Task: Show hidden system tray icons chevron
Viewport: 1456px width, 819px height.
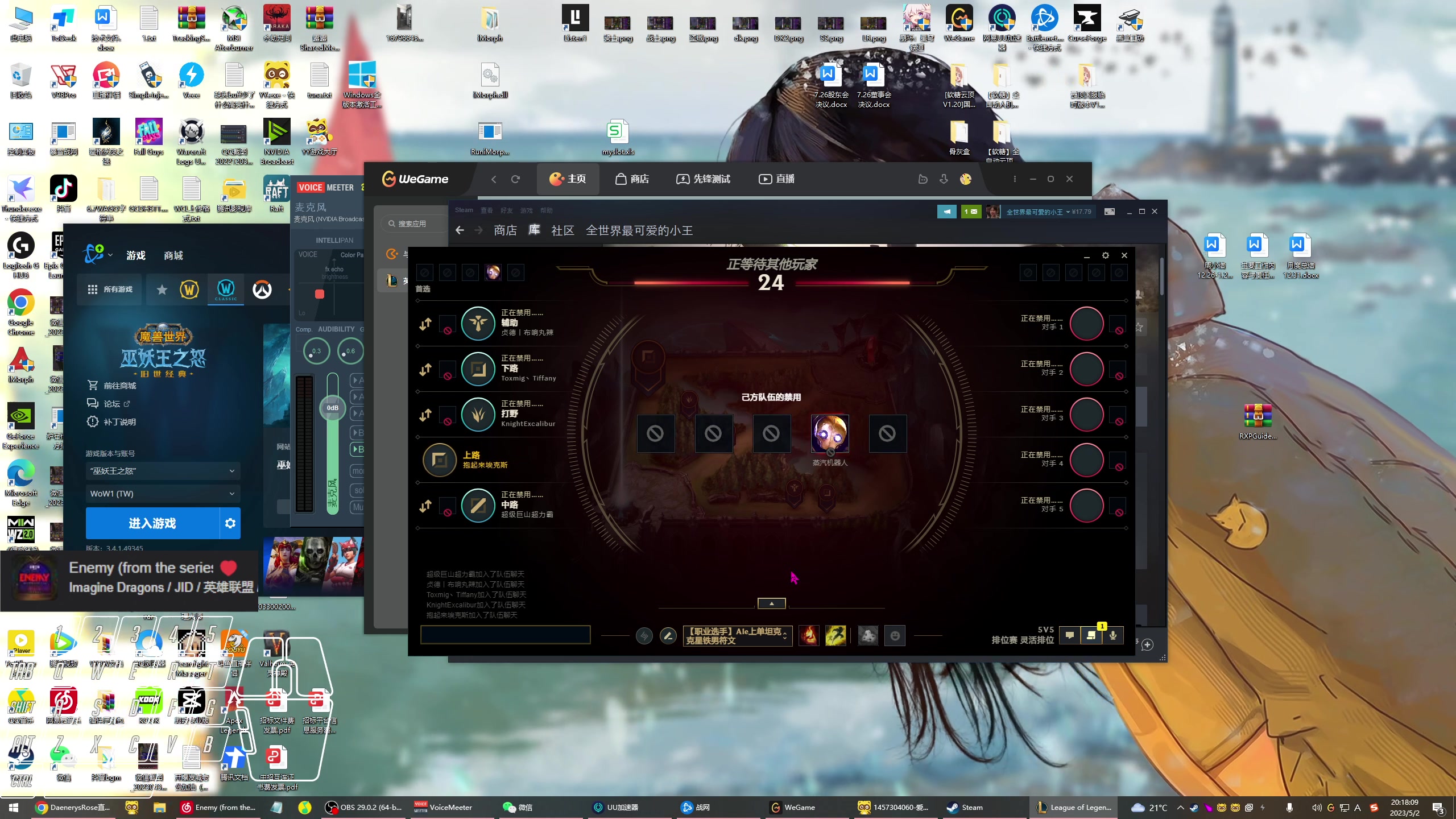Action: (1180, 808)
